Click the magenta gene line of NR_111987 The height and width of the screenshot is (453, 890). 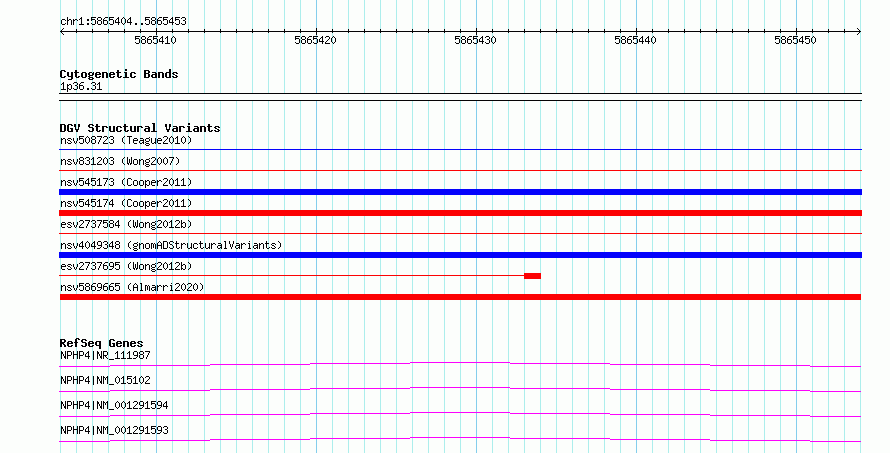[x=460, y=363]
